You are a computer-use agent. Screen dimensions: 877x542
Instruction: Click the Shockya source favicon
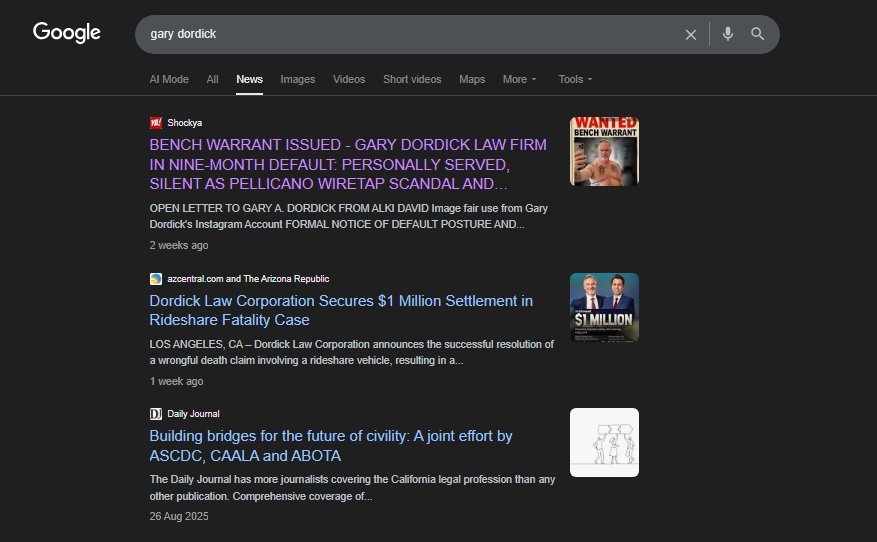(x=156, y=123)
